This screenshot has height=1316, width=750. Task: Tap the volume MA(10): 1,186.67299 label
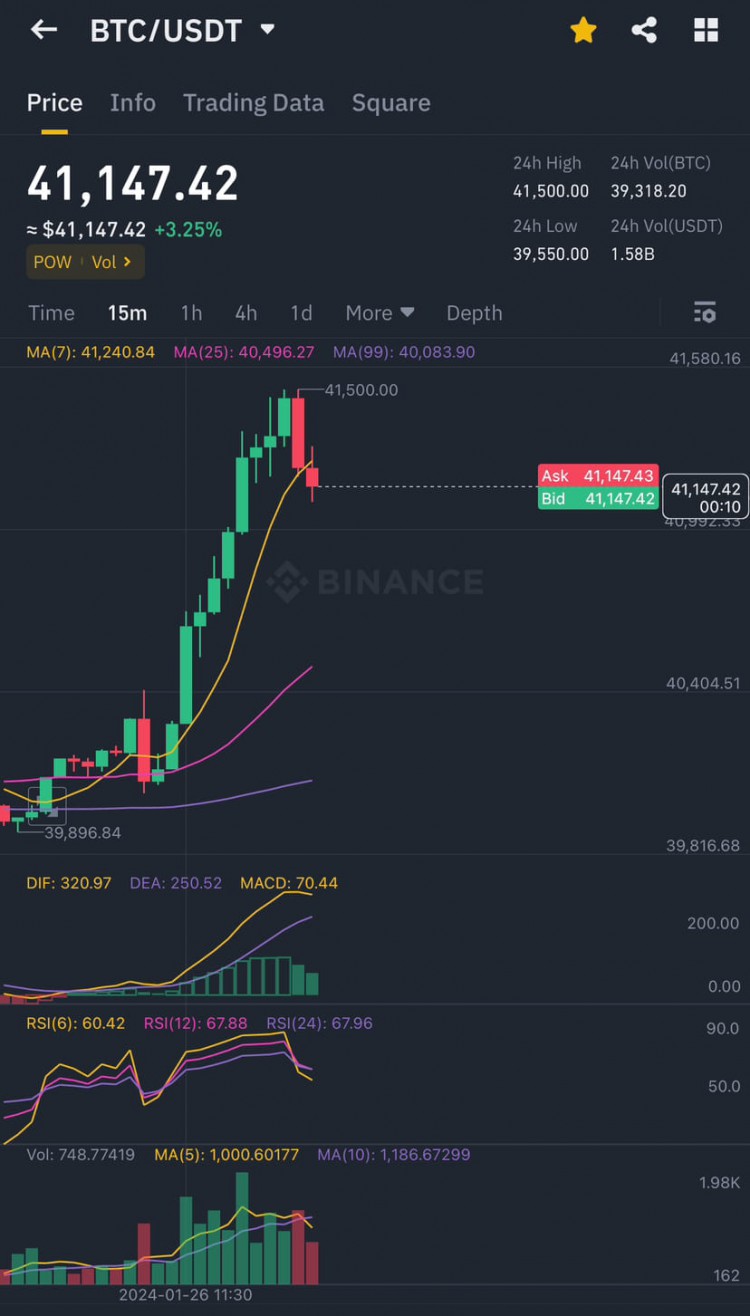point(394,1155)
